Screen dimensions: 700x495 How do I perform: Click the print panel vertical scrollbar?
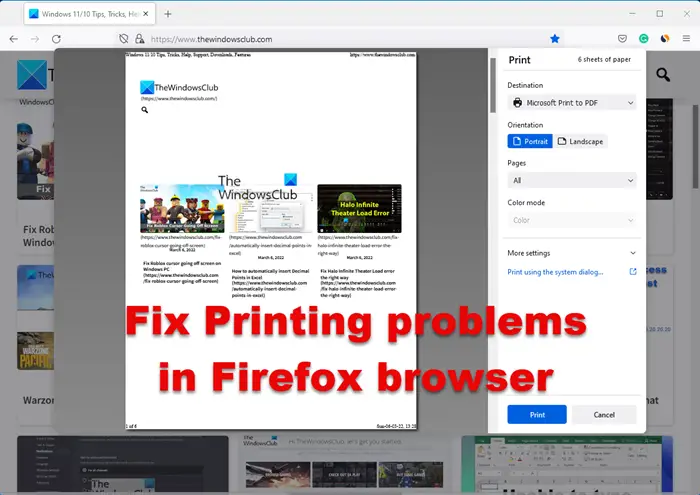pos(493,85)
